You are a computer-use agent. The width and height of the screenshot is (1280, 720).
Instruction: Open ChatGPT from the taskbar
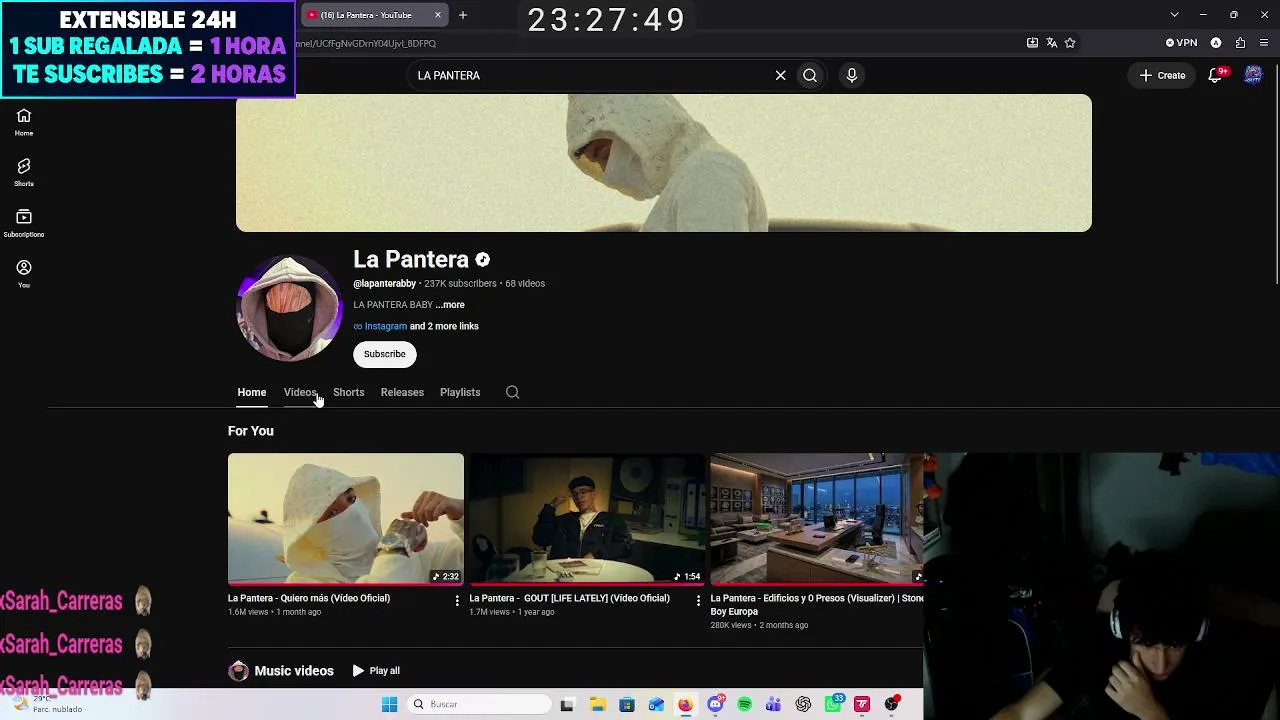click(x=803, y=704)
